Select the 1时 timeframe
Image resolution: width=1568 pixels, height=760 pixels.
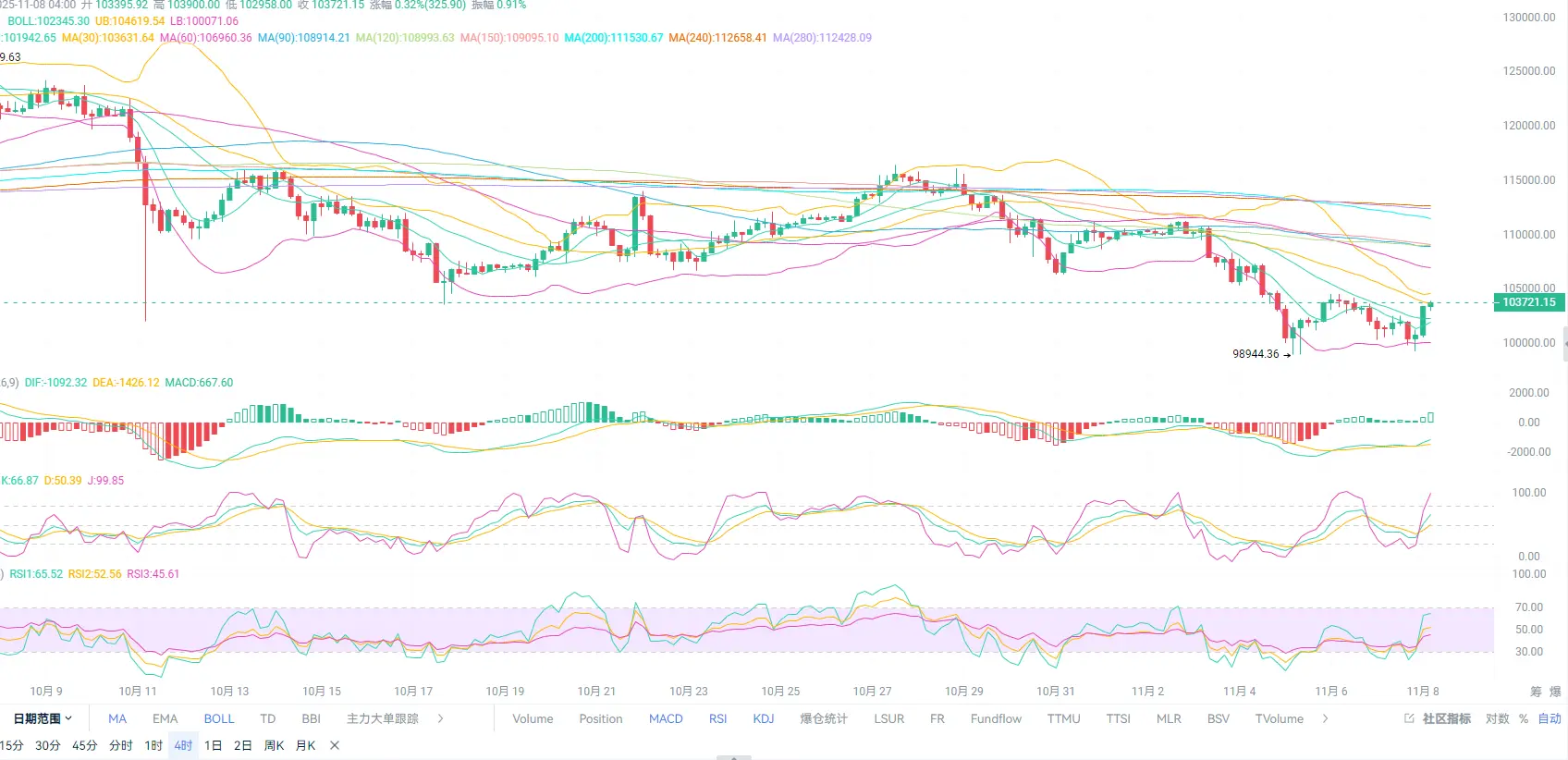153,745
